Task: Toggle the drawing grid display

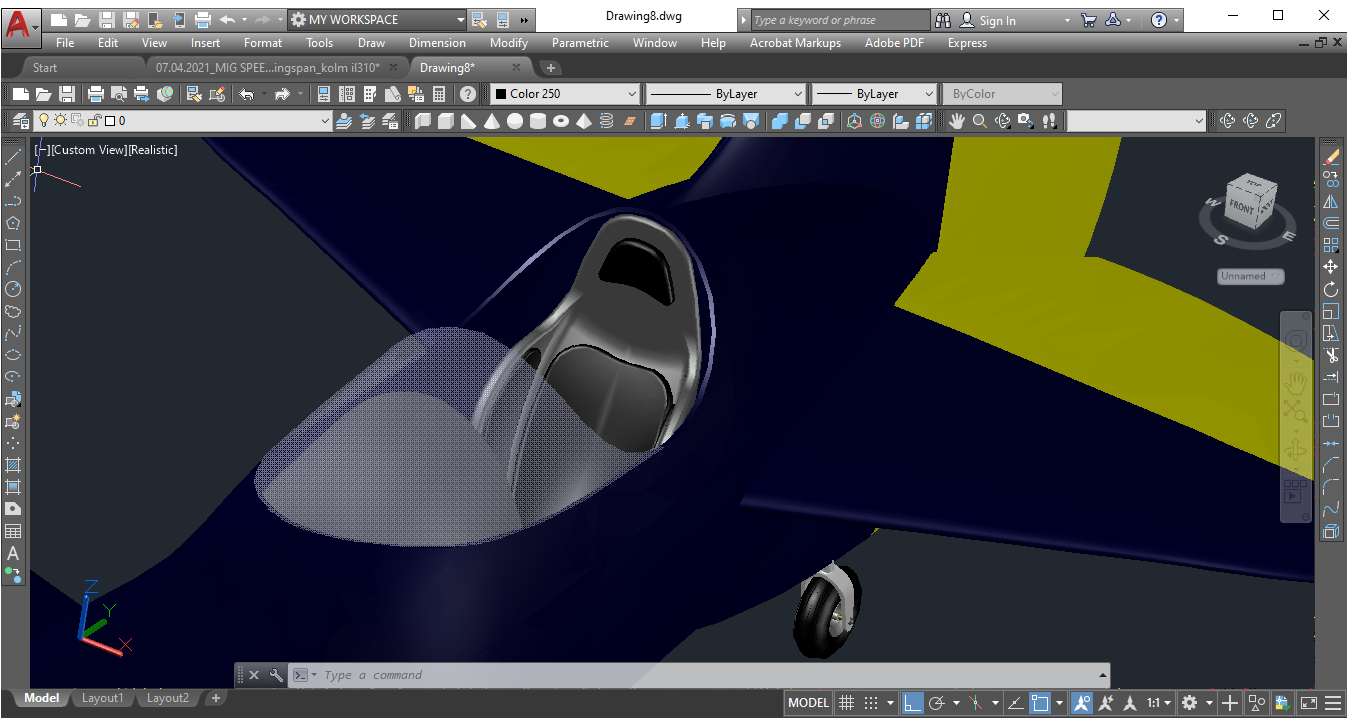Action: point(846,703)
